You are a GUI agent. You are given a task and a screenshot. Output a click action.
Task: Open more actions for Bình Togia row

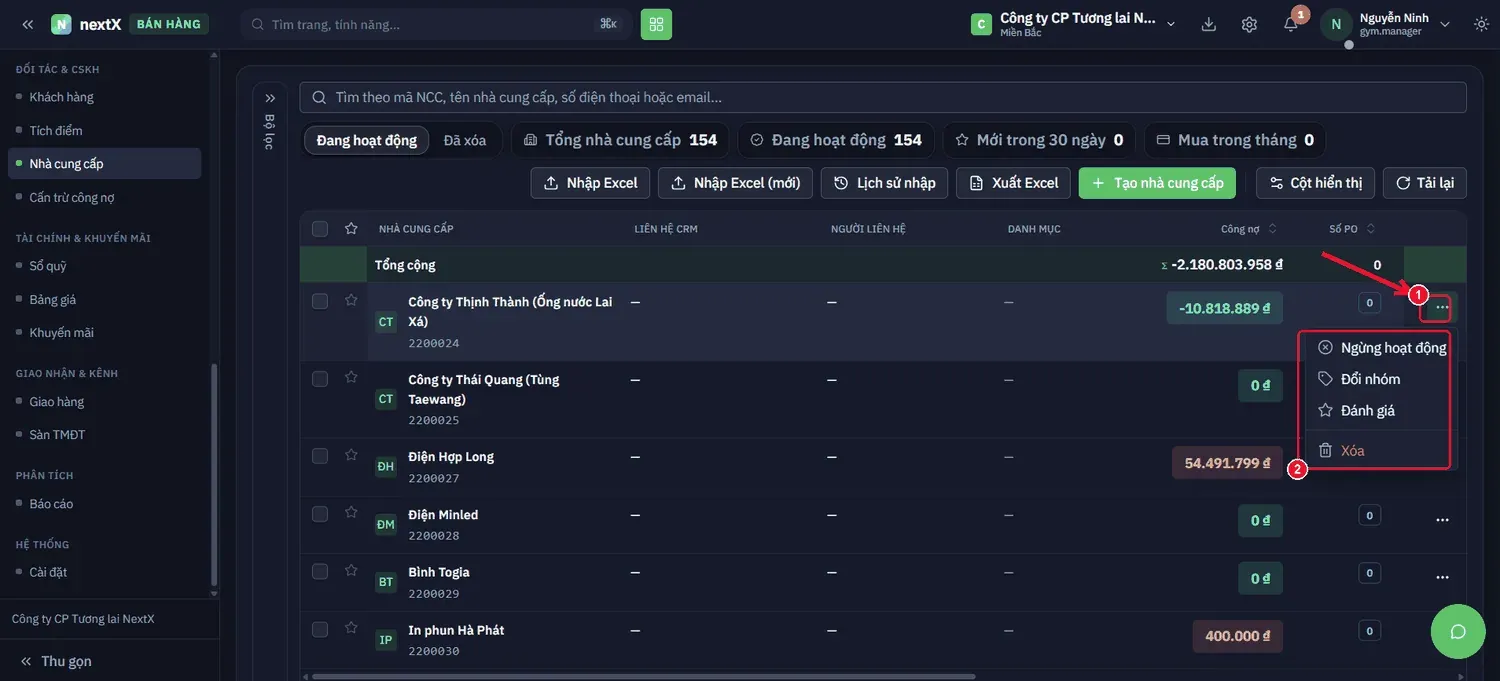[1442, 578]
